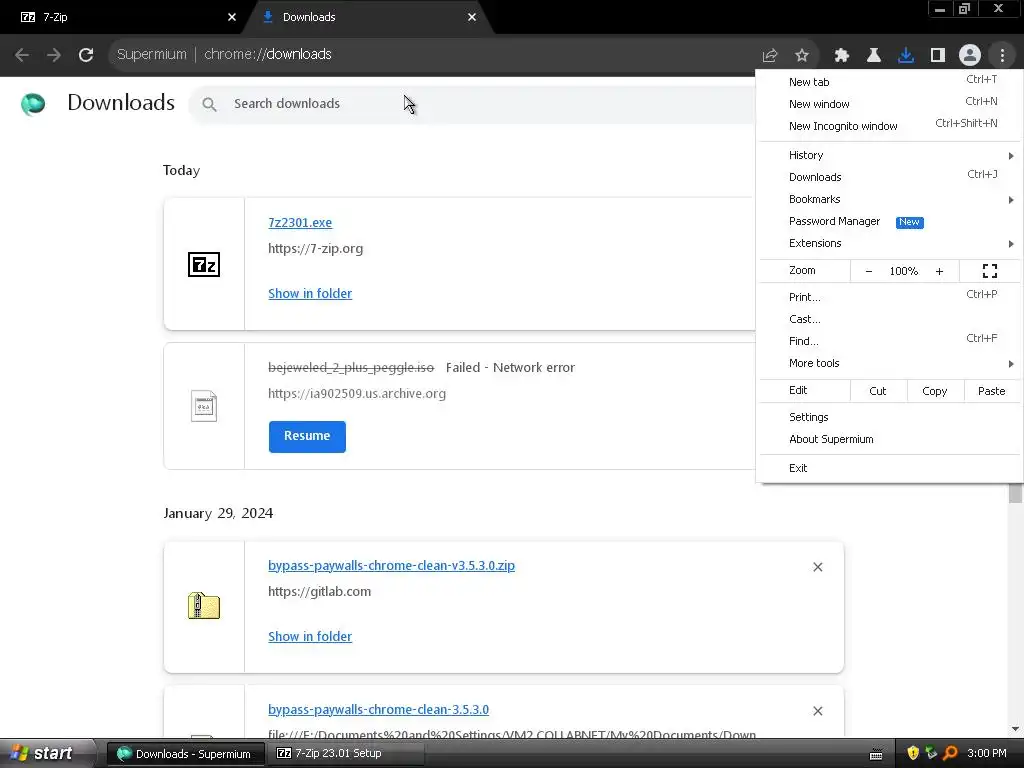Open the flask experiments icon
1024x768 pixels.
click(x=874, y=56)
